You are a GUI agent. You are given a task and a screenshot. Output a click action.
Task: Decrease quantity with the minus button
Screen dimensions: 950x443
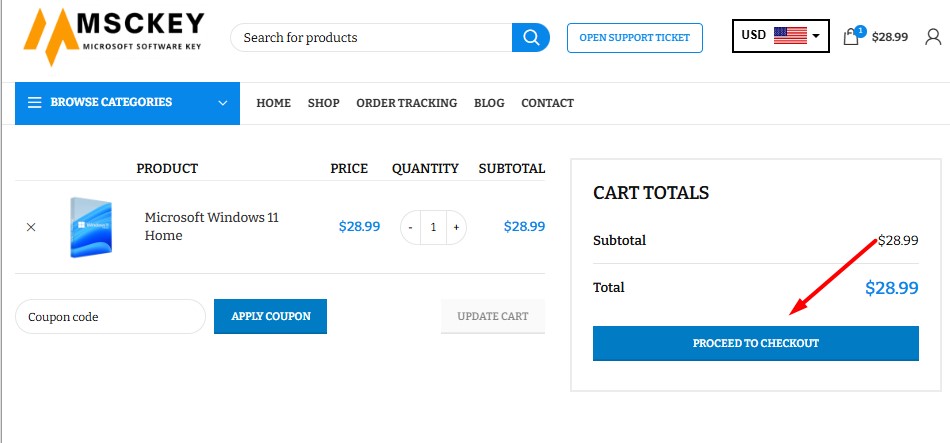coord(410,227)
